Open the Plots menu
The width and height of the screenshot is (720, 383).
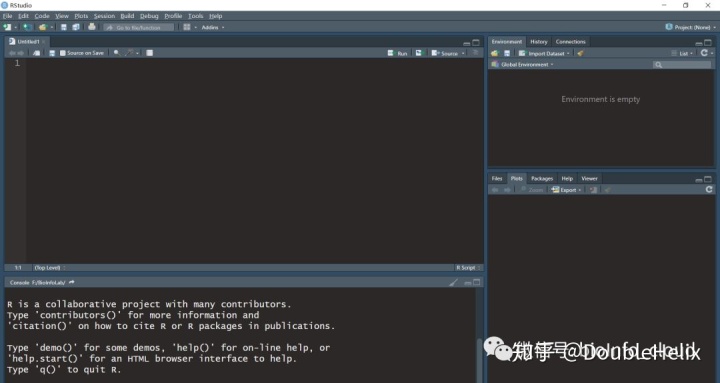[81, 16]
